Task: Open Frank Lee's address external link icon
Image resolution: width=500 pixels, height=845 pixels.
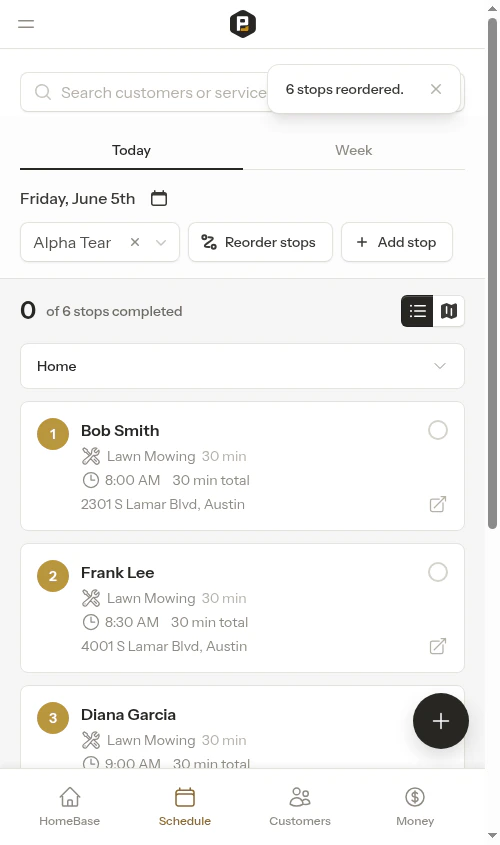Action: click(438, 646)
